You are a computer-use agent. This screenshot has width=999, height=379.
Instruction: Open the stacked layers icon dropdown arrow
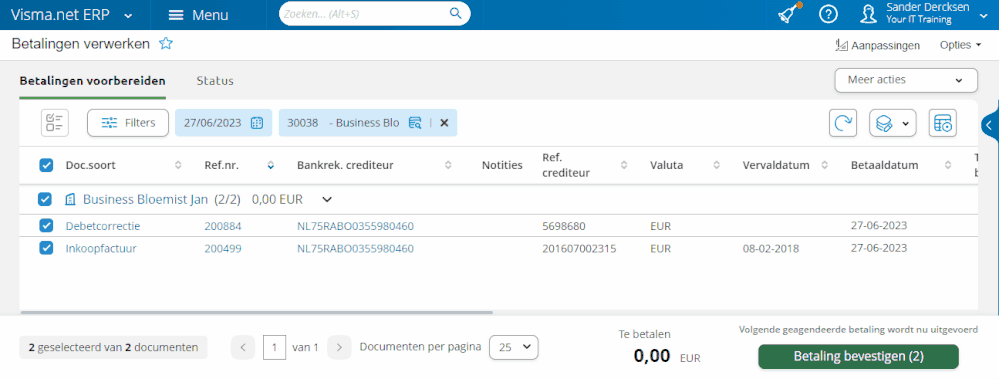(905, 124)
